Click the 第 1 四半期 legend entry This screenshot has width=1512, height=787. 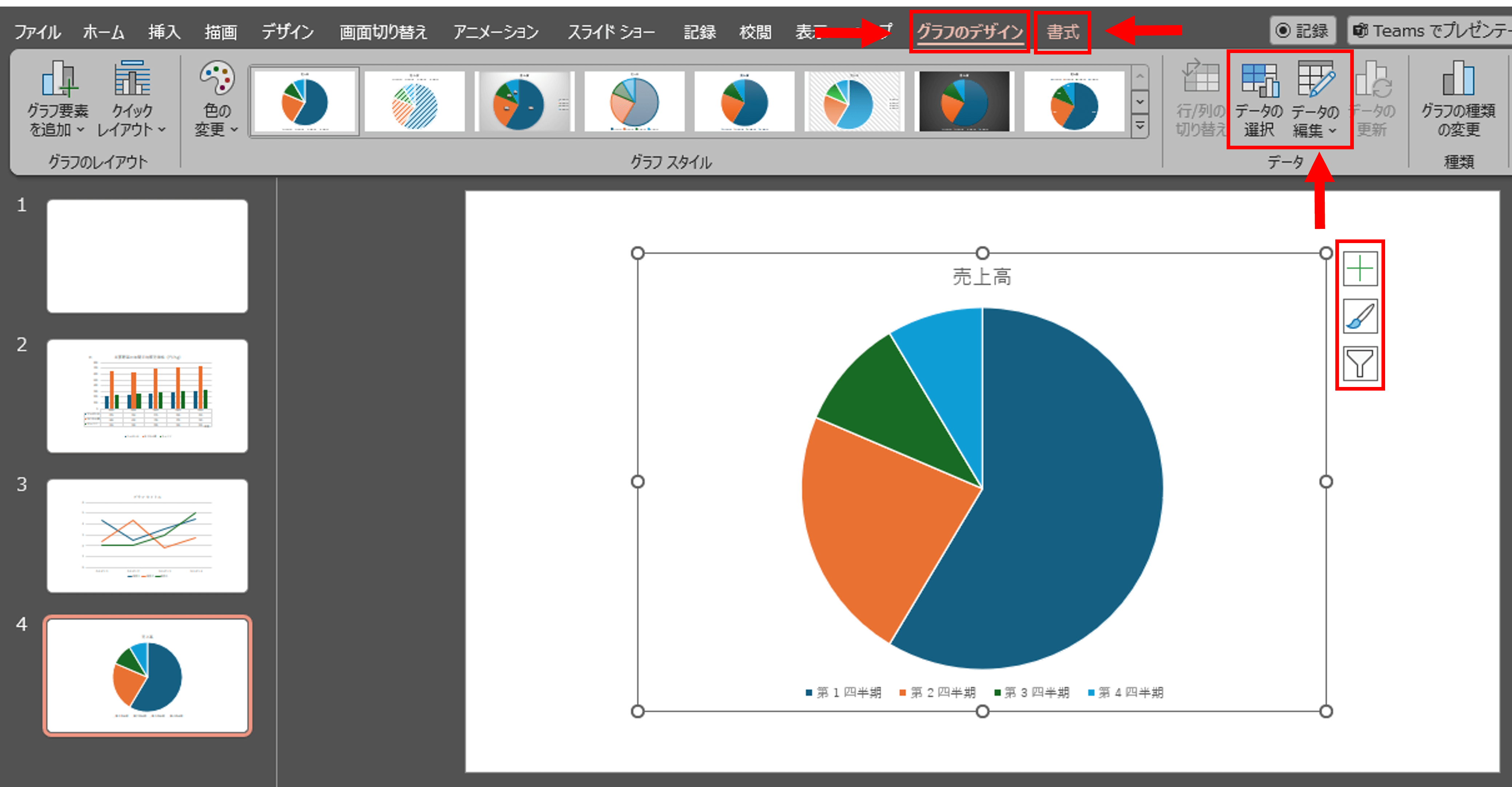coord(843,693)
